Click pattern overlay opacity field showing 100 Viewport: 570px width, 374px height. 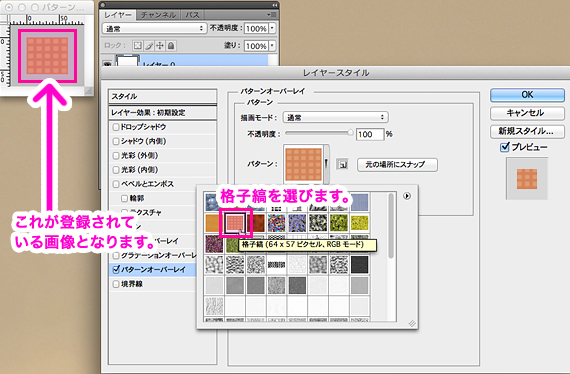(x=370, y=134)
